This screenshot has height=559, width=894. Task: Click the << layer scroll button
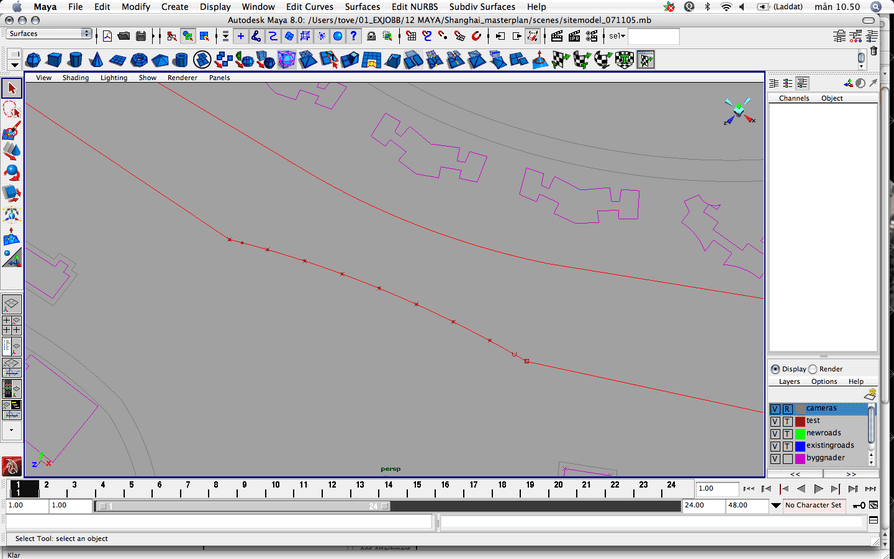(x=795, y=474)
